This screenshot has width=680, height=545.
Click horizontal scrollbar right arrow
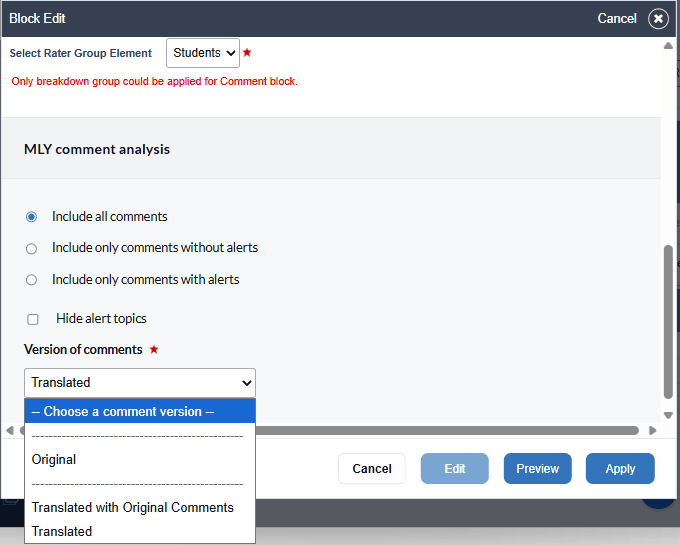[652, 431]
